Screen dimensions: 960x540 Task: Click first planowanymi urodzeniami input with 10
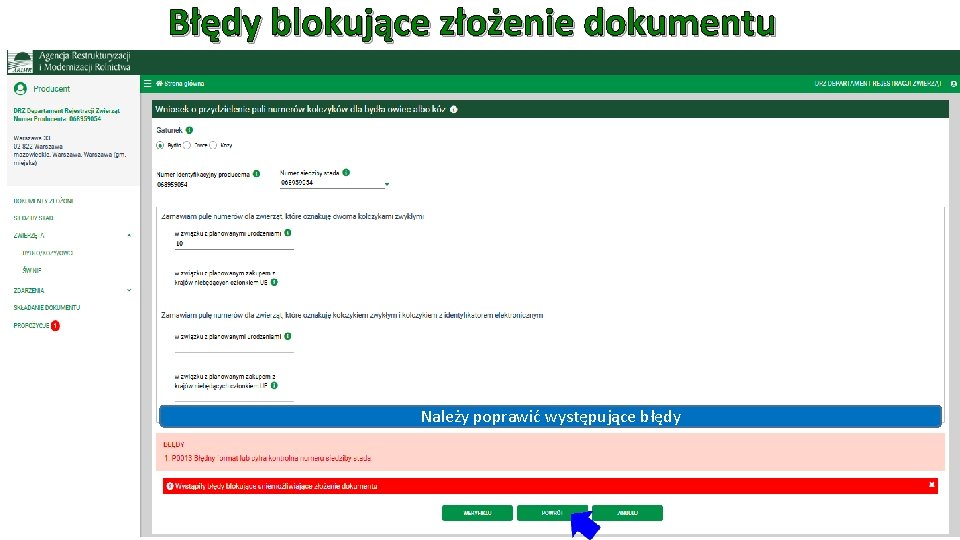tap(234, 244)
